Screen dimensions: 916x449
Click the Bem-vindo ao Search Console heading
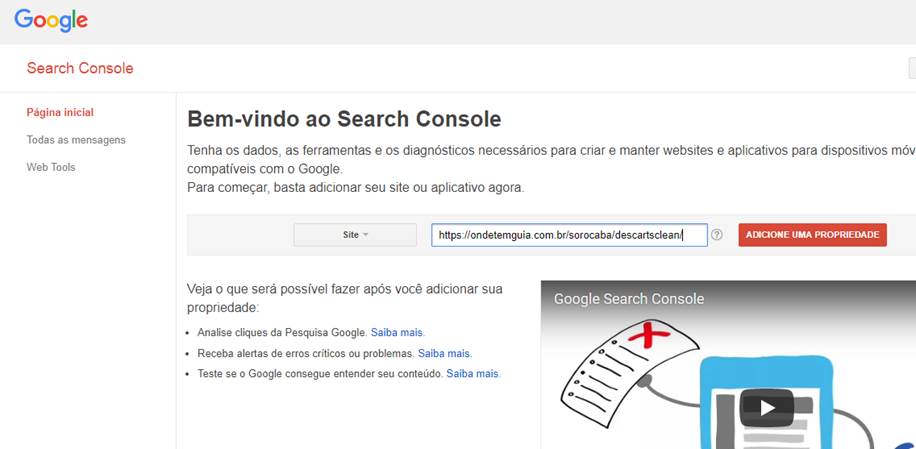coord(344,119)
